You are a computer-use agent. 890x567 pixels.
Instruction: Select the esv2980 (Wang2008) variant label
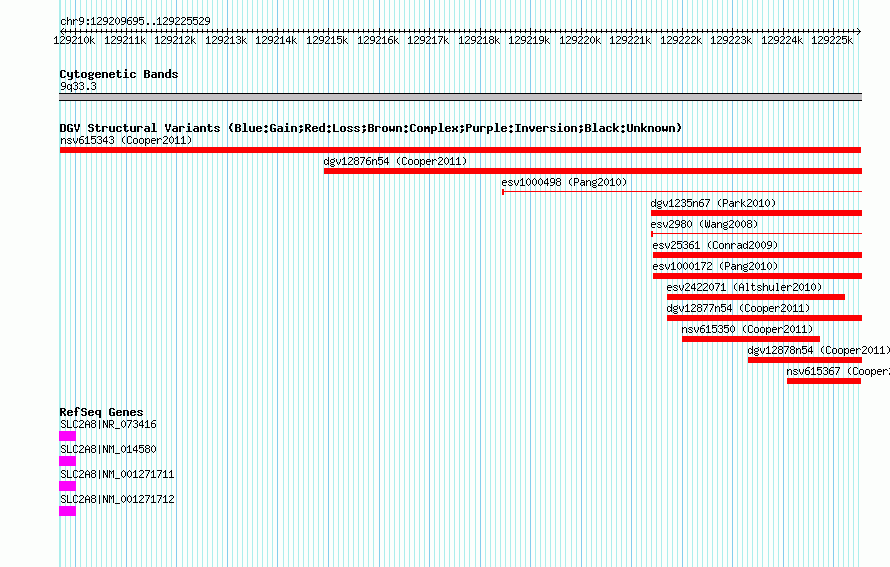point(704,224)
